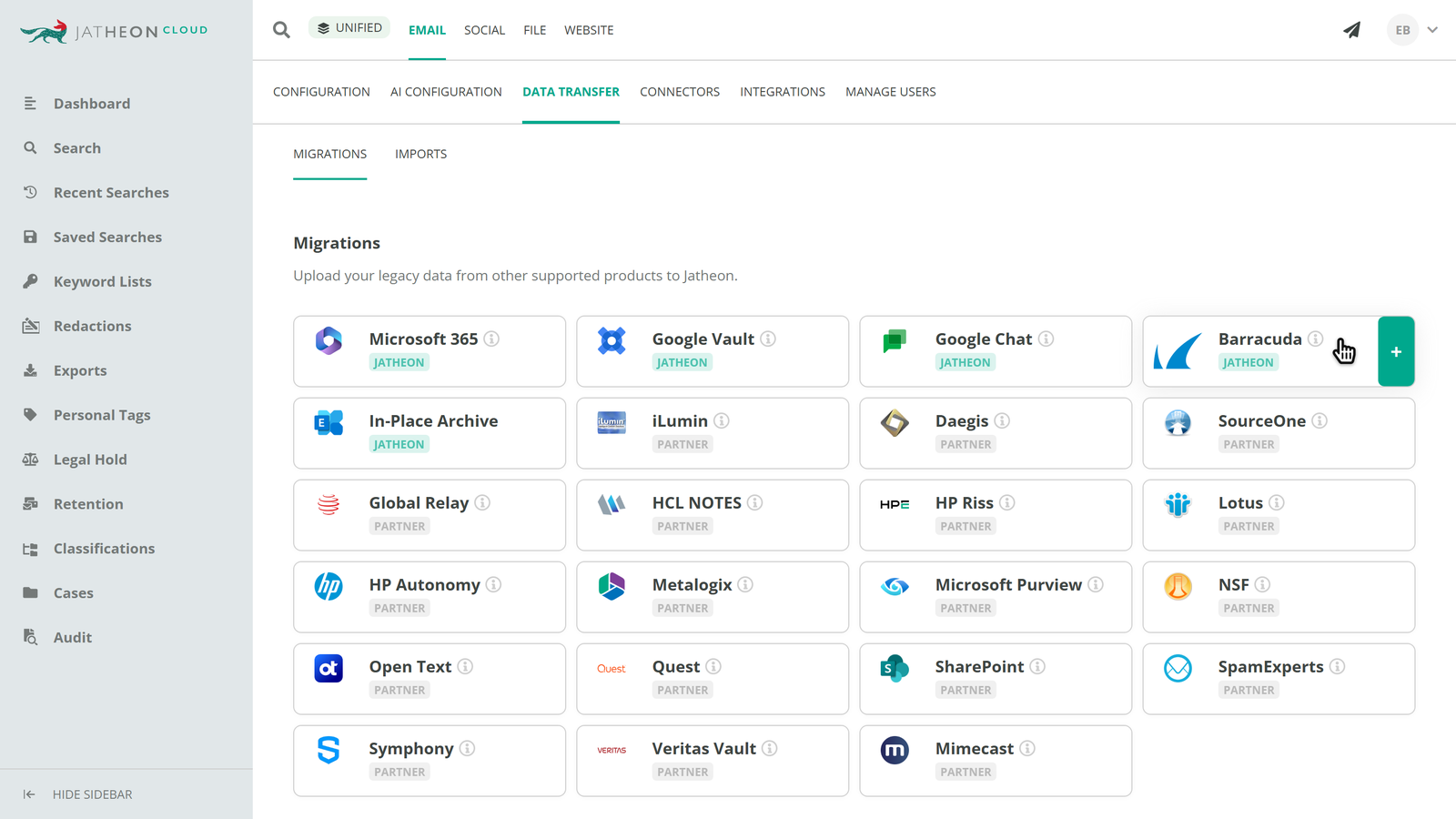Image resolution: width=1456 pixels, height=819 pixels.
Task: Click the info icon next to iLumin
Action: (x=722, y=420)
